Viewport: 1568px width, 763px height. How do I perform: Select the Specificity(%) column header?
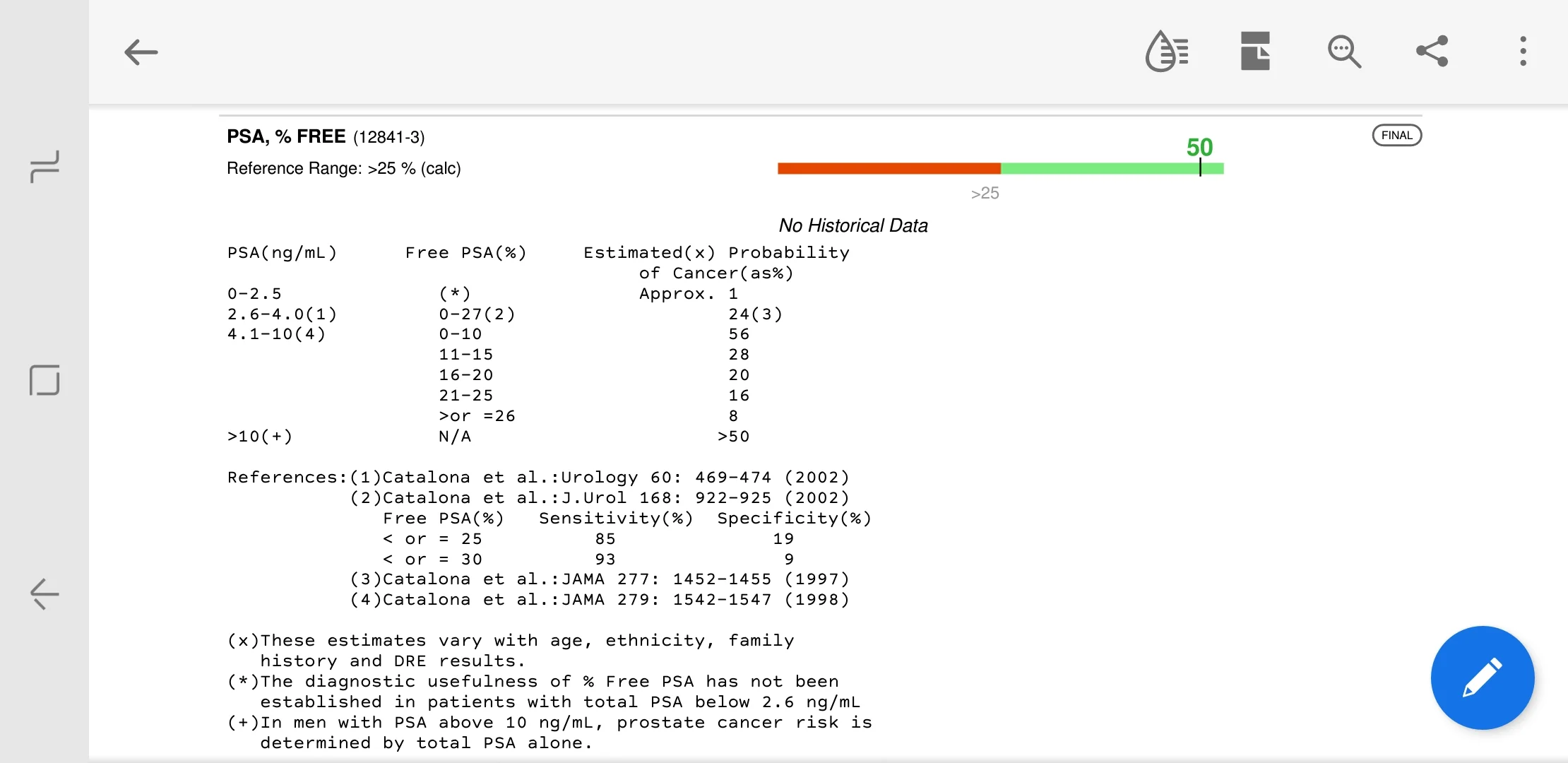coord(795,519)
